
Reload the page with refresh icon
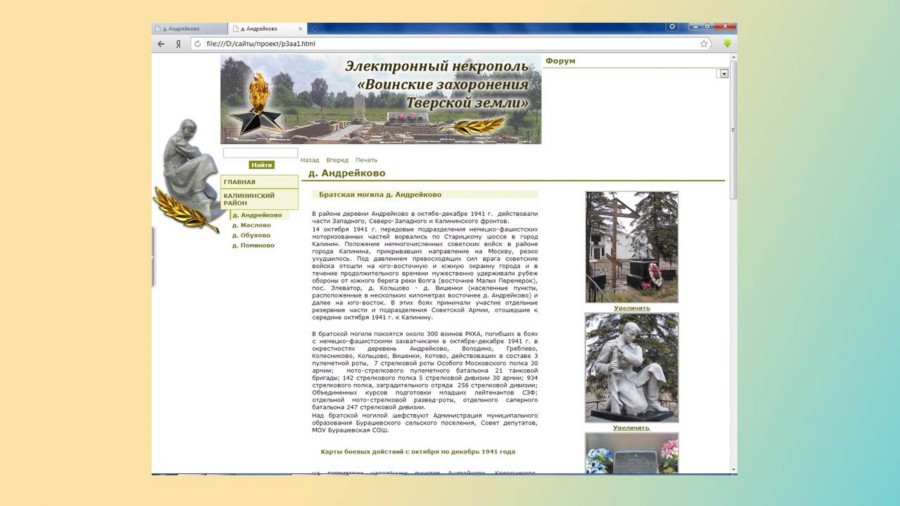(x=197, y=44)
